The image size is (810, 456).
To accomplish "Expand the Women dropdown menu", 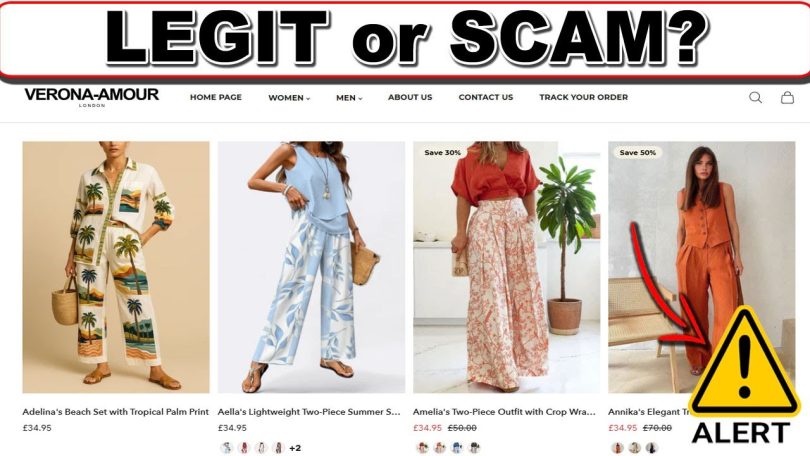I will coord(289,98).
